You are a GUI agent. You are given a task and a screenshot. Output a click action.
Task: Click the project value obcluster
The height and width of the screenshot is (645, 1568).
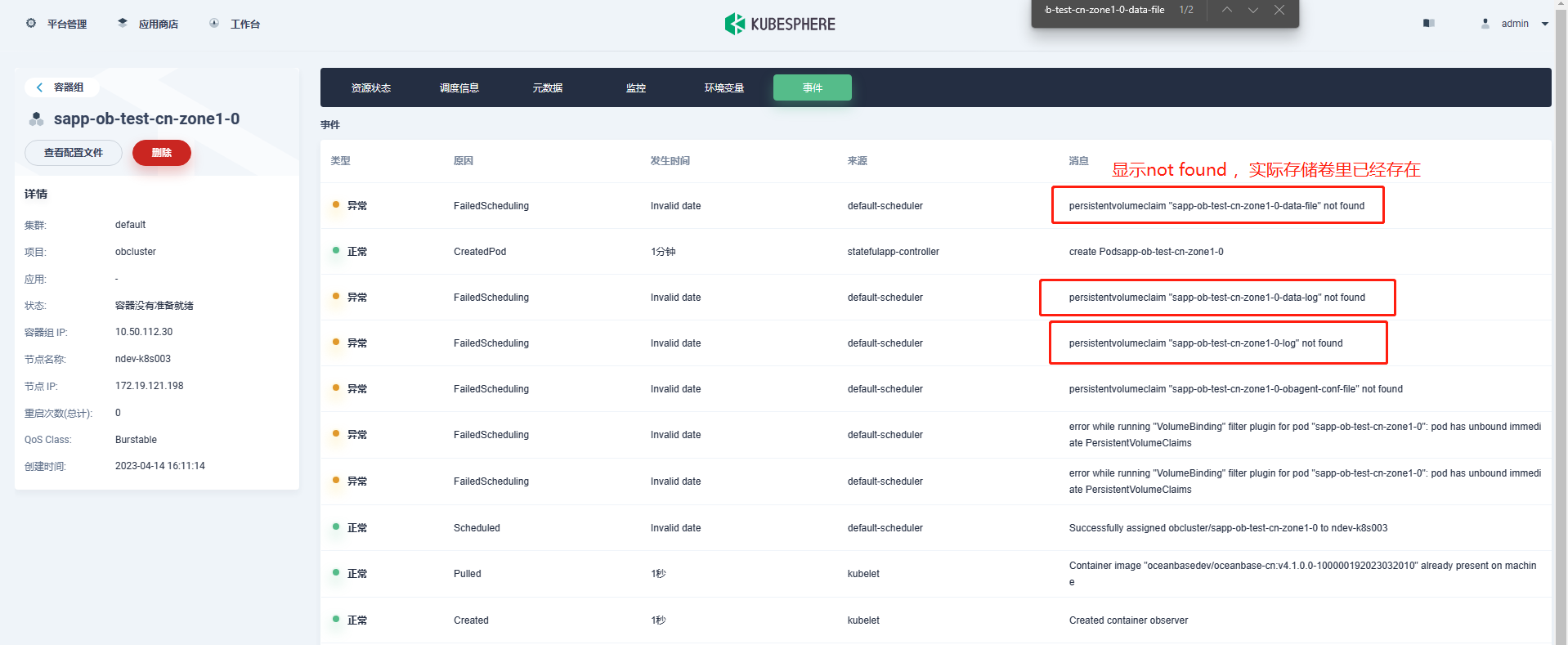(x=136, y=252)
